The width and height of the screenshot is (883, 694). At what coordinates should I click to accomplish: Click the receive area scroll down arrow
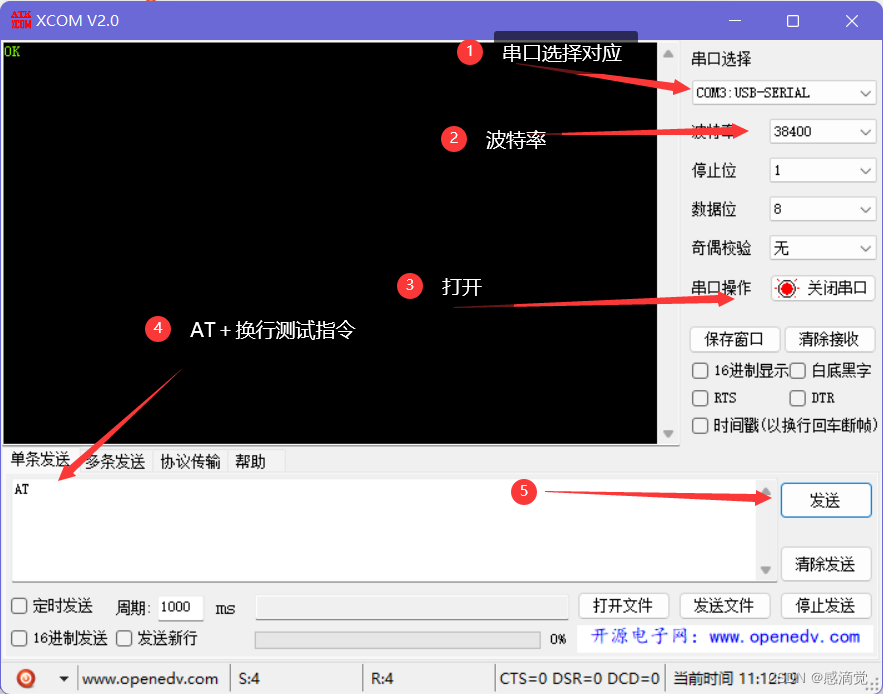click(668, 434)
